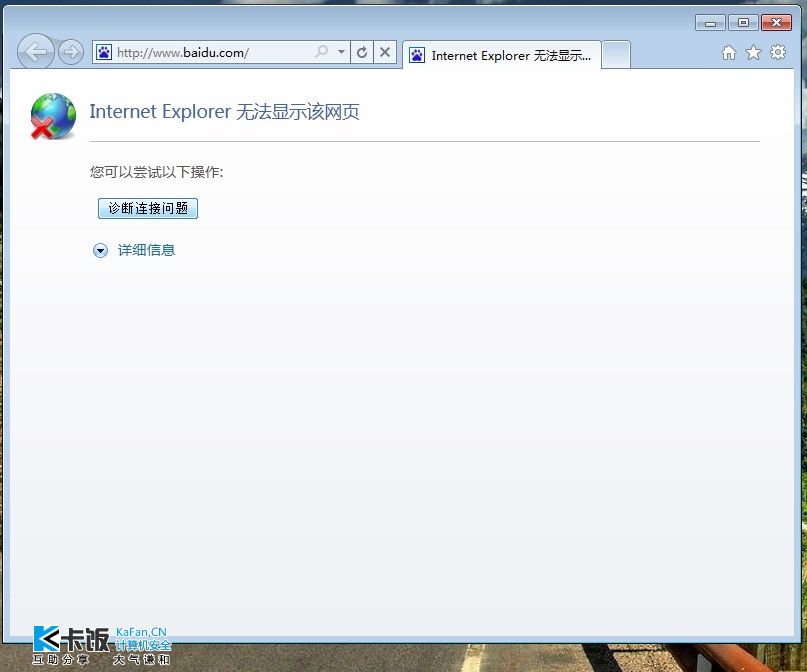Refresh the page with the reload icon
The height and width of the screenshot is (672, 807).
[x=362, y=52]
